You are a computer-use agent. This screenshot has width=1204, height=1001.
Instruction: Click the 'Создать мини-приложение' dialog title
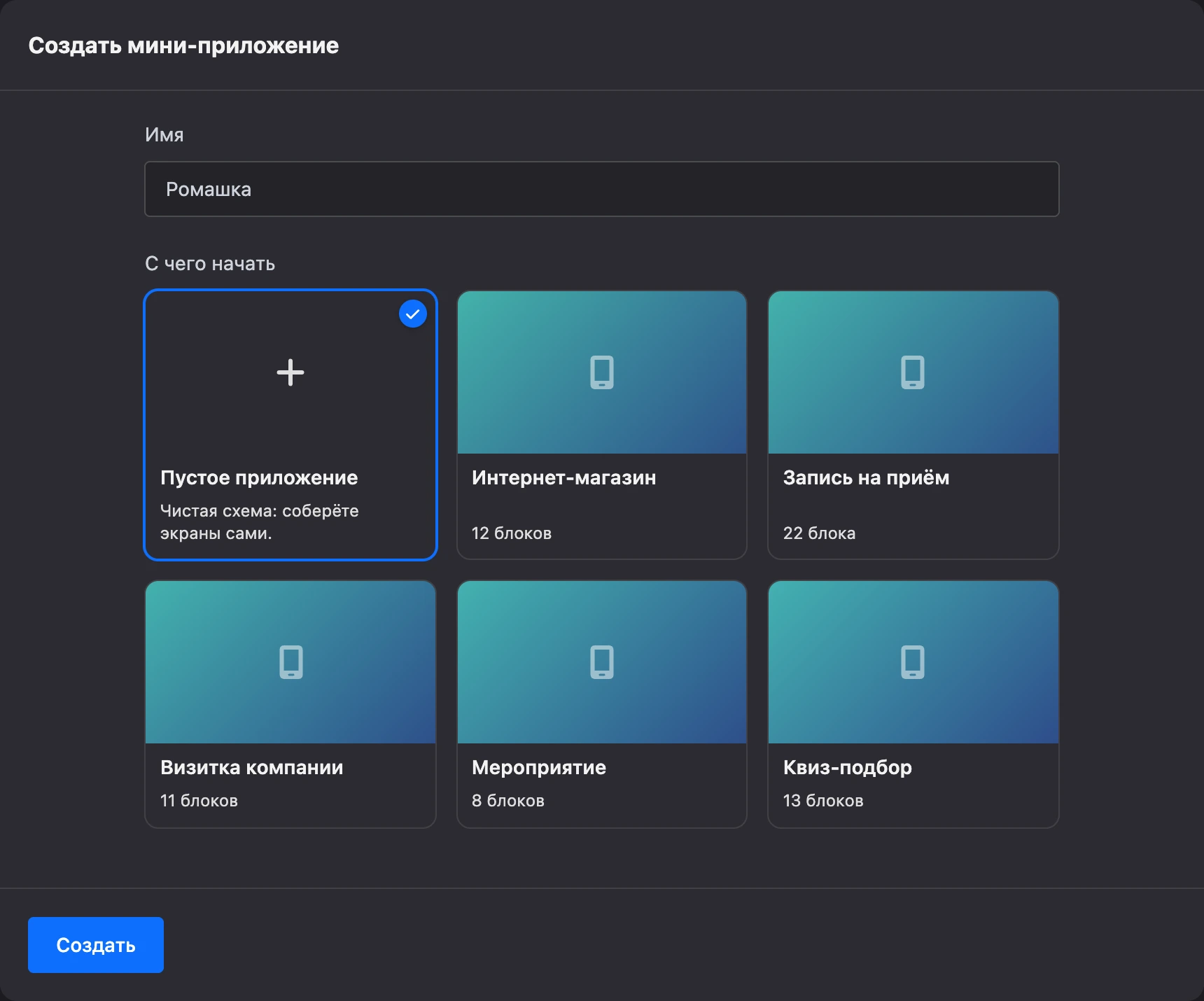183,45
